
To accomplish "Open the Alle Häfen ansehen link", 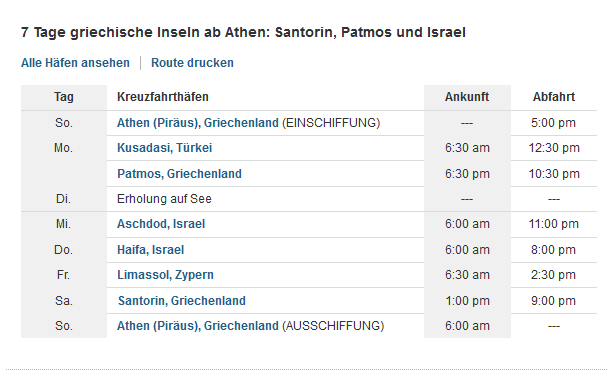I will pos(75,63).
